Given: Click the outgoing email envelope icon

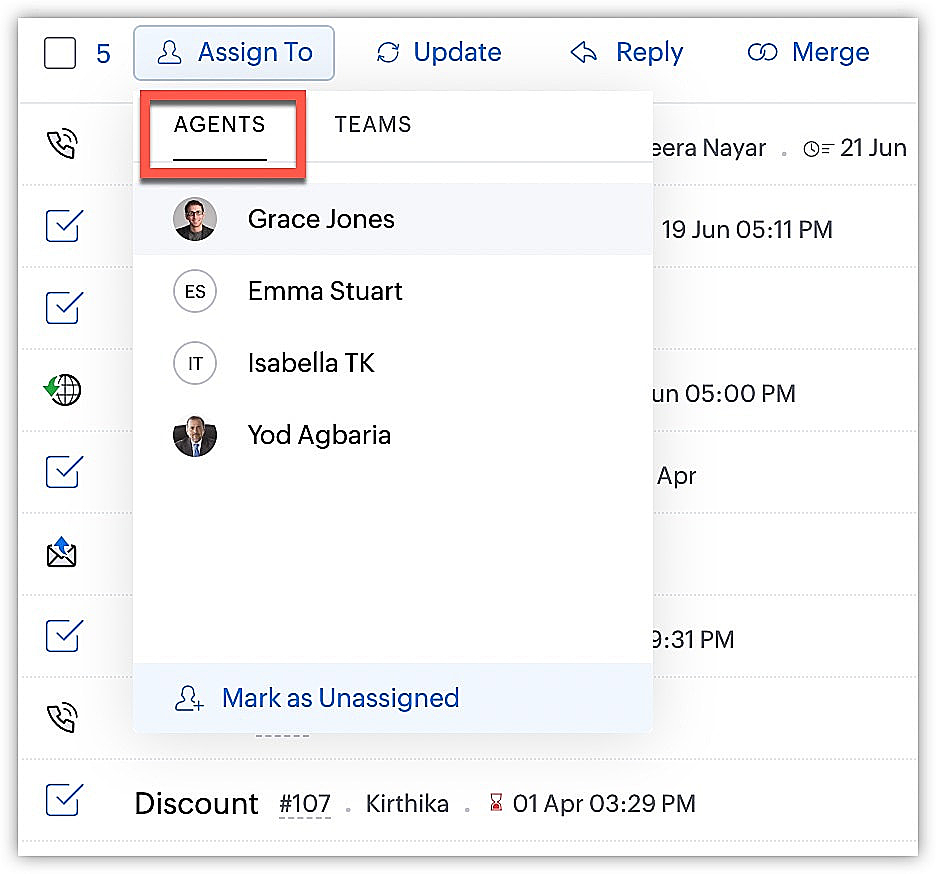Looking at the screenshot, I should coord(62,552).
